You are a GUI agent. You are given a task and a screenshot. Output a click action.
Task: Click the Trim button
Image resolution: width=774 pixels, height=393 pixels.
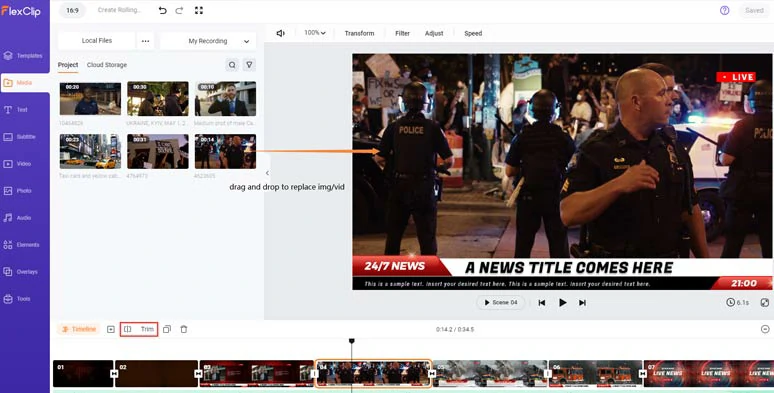point(147,329)
